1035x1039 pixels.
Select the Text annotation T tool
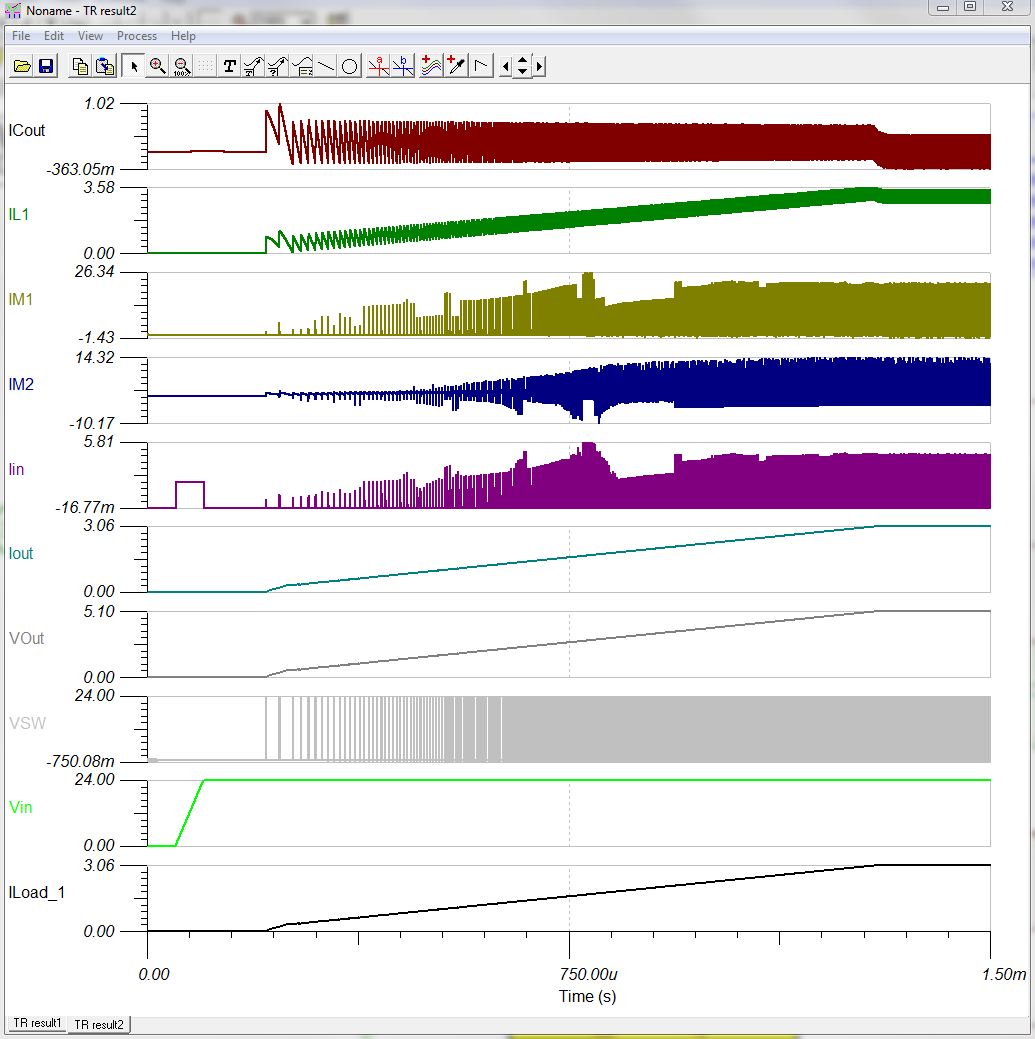tap(230, 67)
